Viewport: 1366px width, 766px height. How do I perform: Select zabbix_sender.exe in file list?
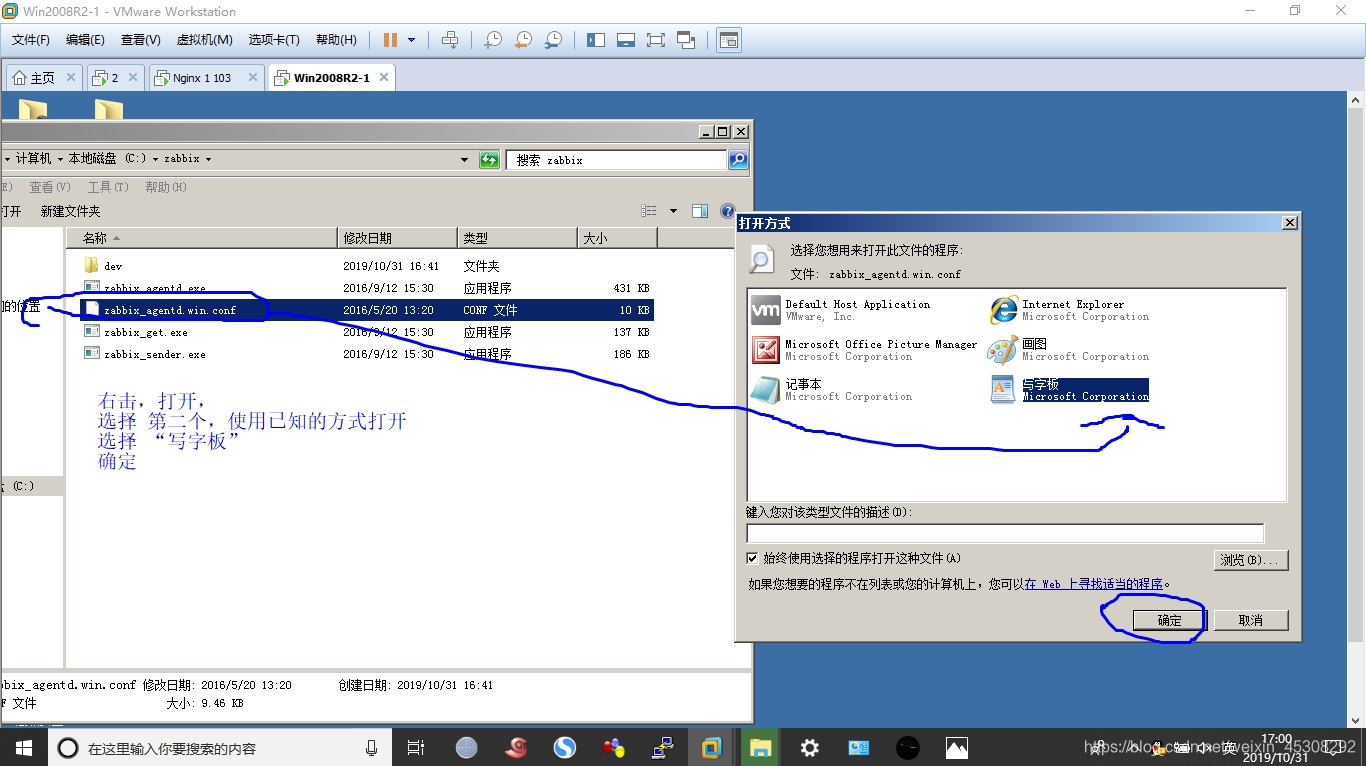tap(367, 354)
